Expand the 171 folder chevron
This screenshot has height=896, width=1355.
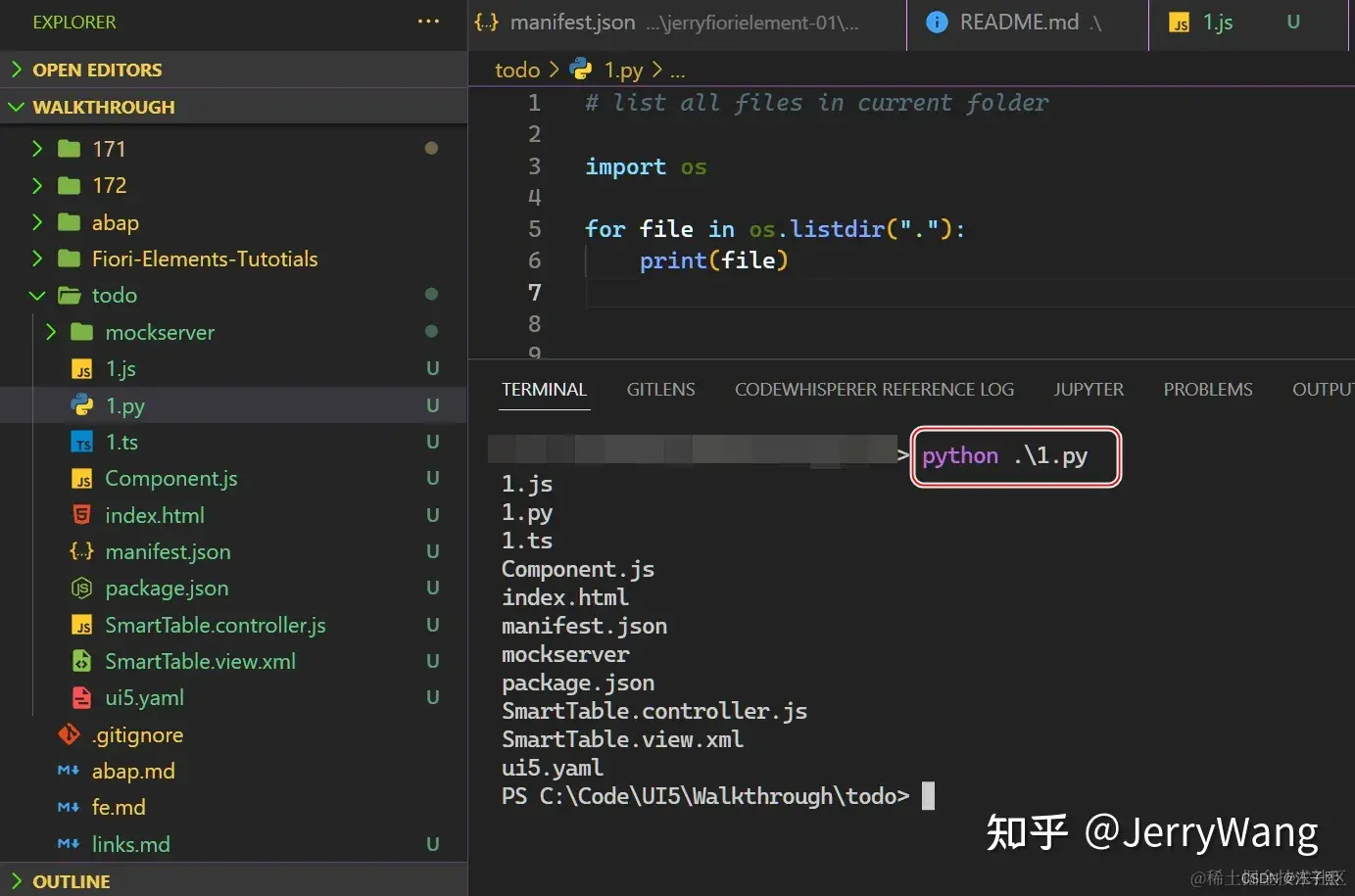tap(37, 149)
